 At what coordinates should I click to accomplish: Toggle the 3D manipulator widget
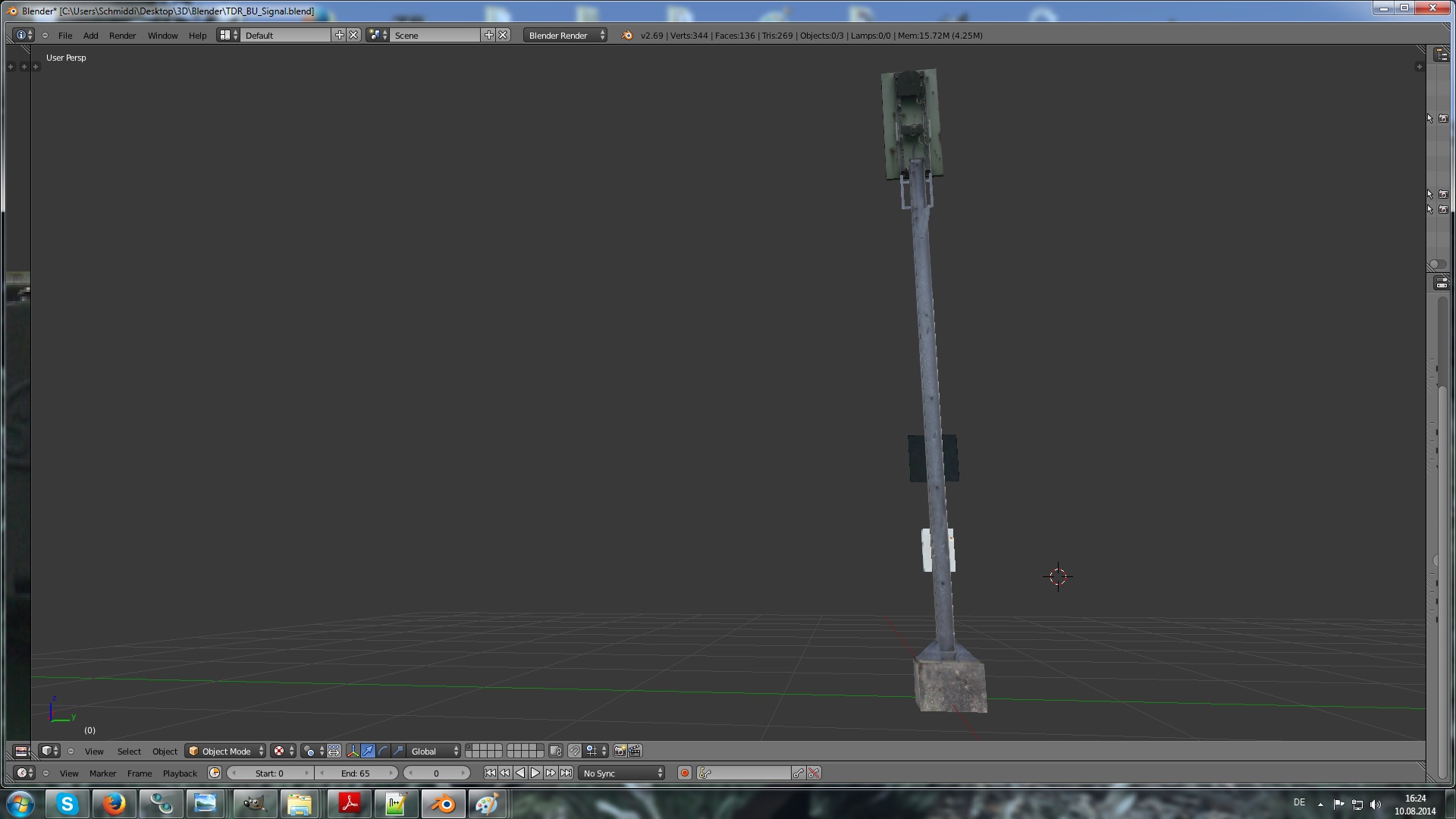pos(353,751)
